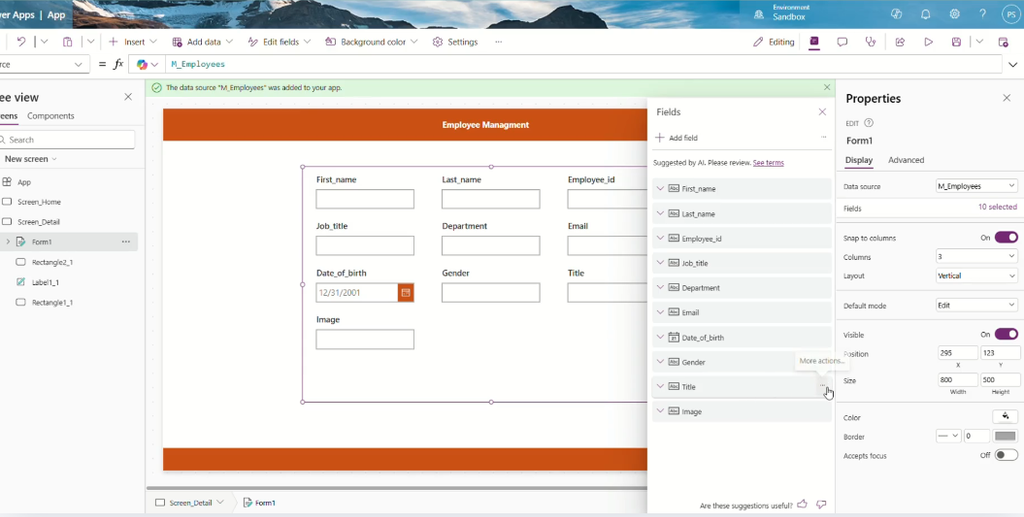Open the purple Copilot panel icon
Viewport: 1024px width, 517px height.
[814, 42]
